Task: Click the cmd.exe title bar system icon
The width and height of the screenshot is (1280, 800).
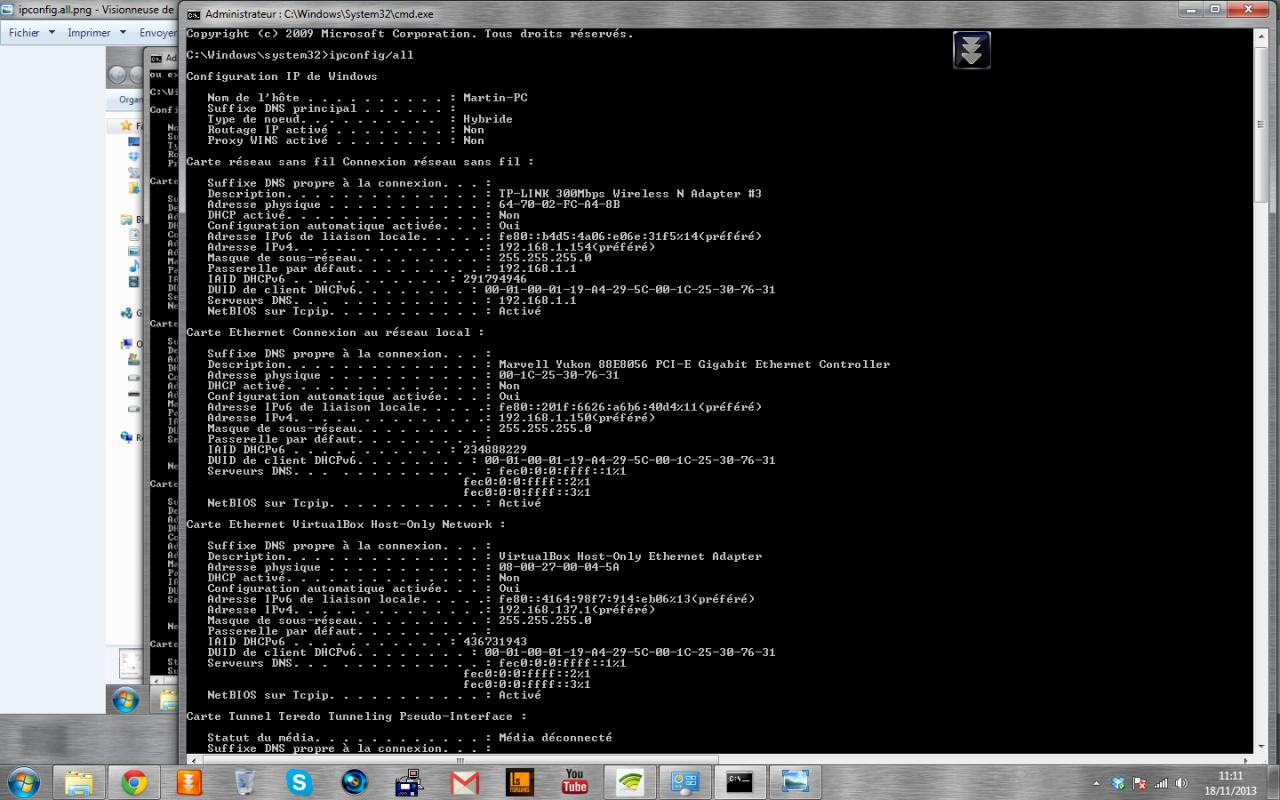Action: click(194, 15)
